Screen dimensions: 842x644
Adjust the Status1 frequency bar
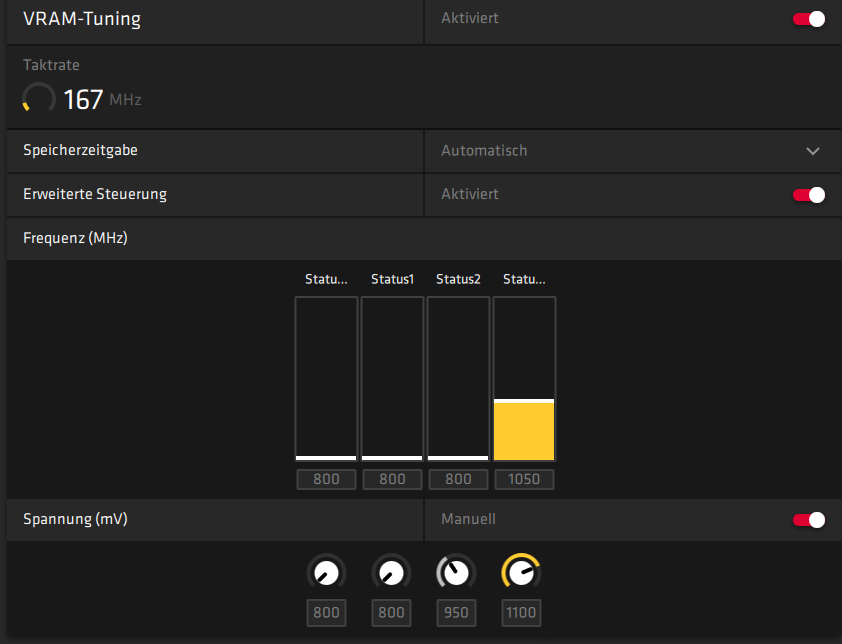[392, 379]
